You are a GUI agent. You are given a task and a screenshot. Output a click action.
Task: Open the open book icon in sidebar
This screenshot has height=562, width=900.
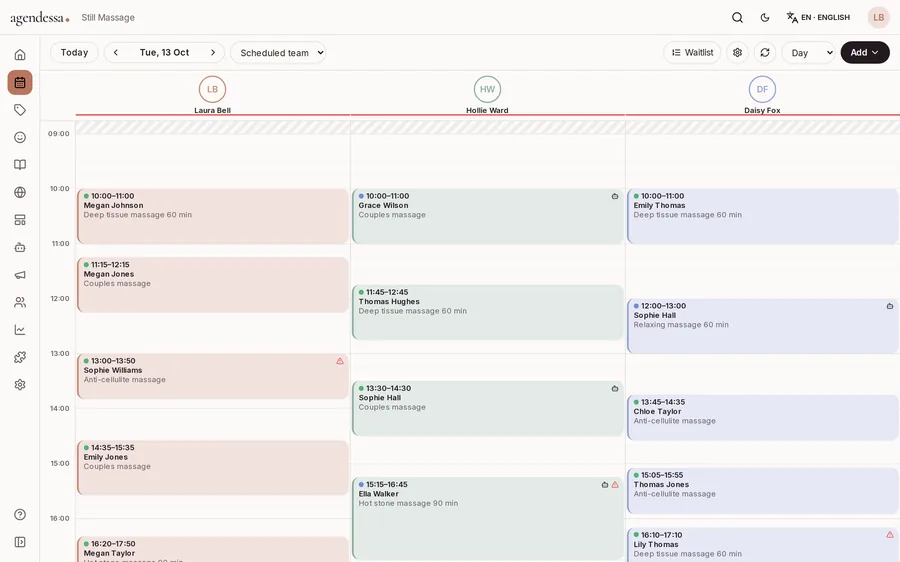[x=20, y=165]
